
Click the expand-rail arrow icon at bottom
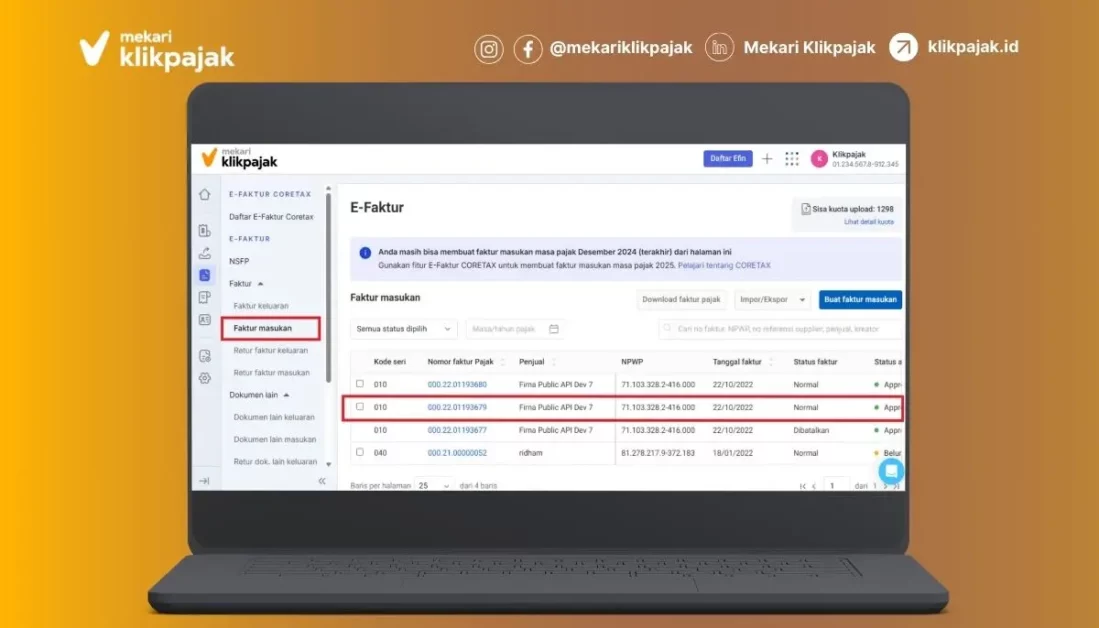(204, 481)
